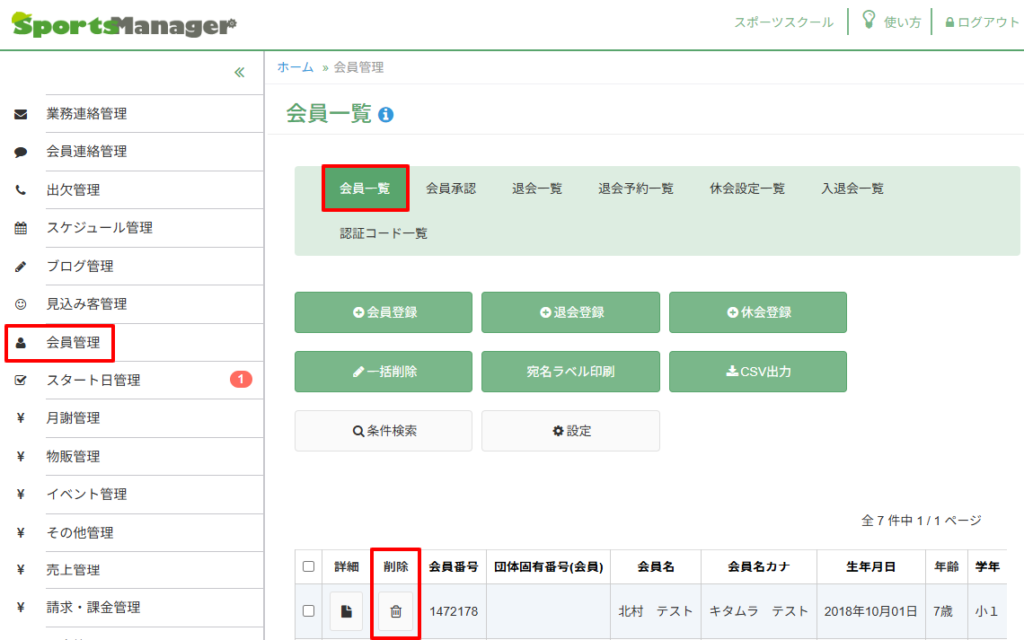The width and height of the screenshot is (1024, 640).
Task: Click the trash icon to delete member
Action: [395, 611]
